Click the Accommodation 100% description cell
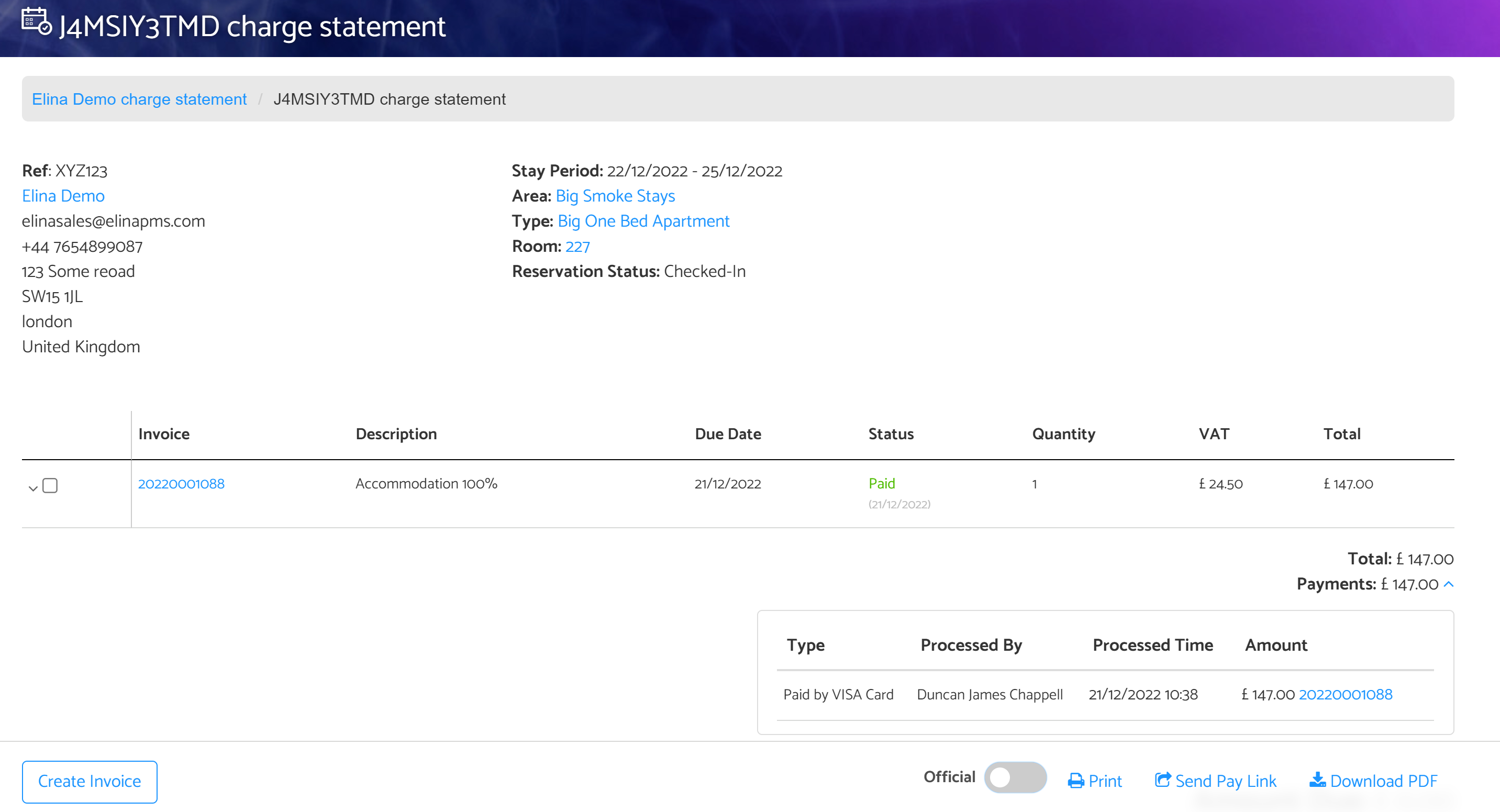This screenshot has height=812, width=1500. (426, 484)
